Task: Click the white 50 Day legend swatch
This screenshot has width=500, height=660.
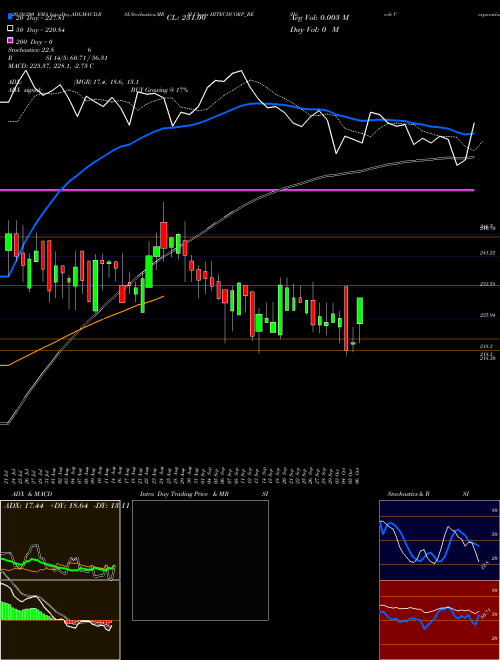Action: coord(10,29)
